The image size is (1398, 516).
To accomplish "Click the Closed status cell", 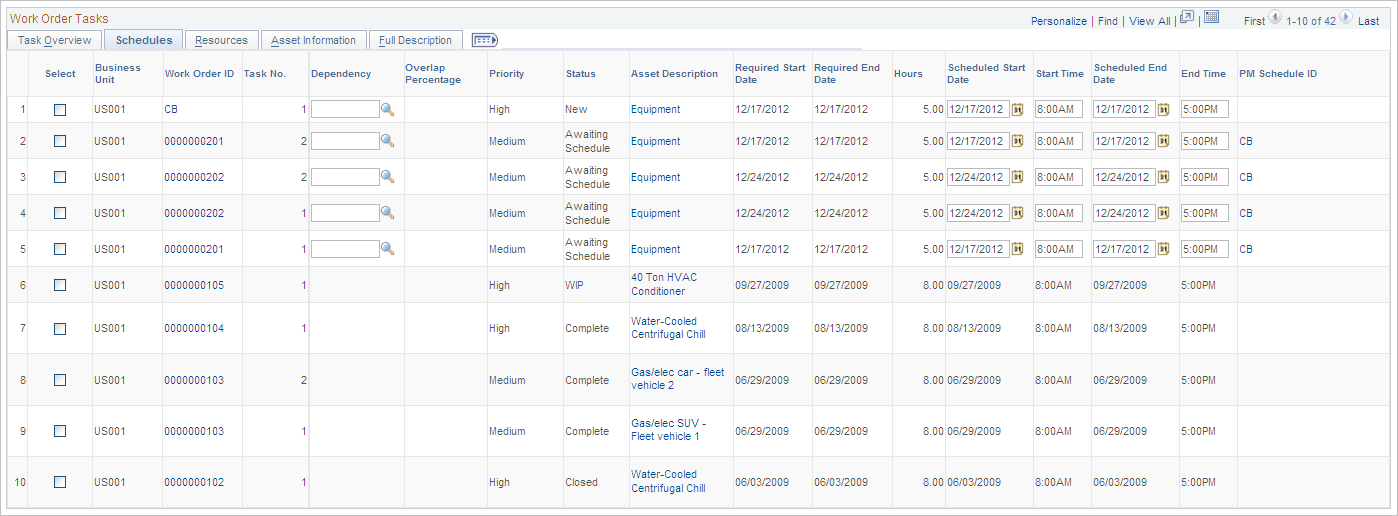I will pos(581,482).
